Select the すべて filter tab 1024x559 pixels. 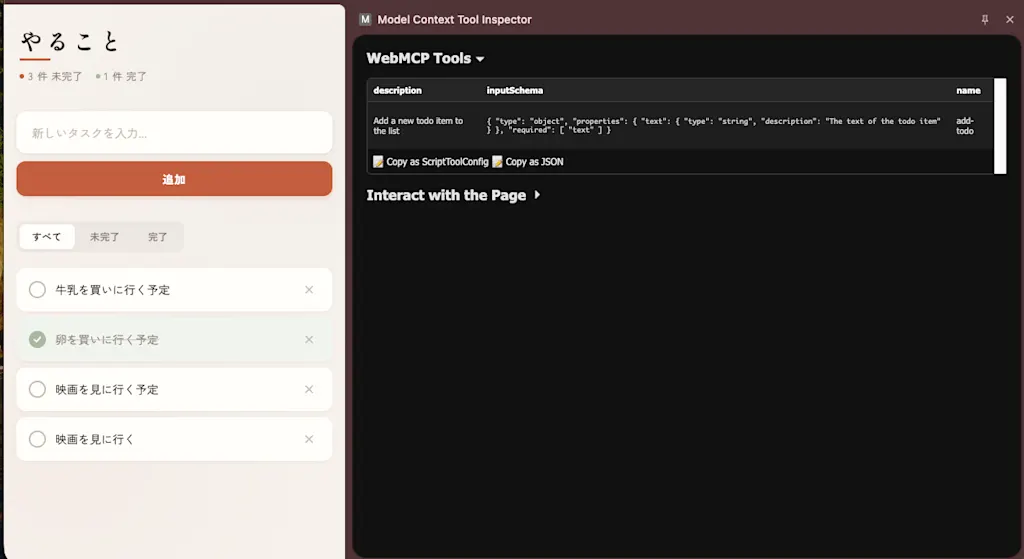tap(46, 236)
